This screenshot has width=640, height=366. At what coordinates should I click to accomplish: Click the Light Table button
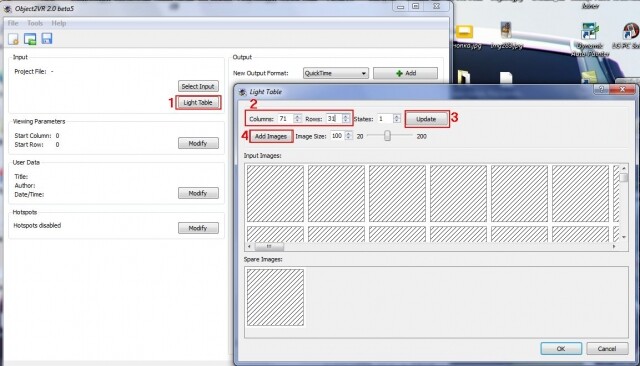click(x=198, y=102)
